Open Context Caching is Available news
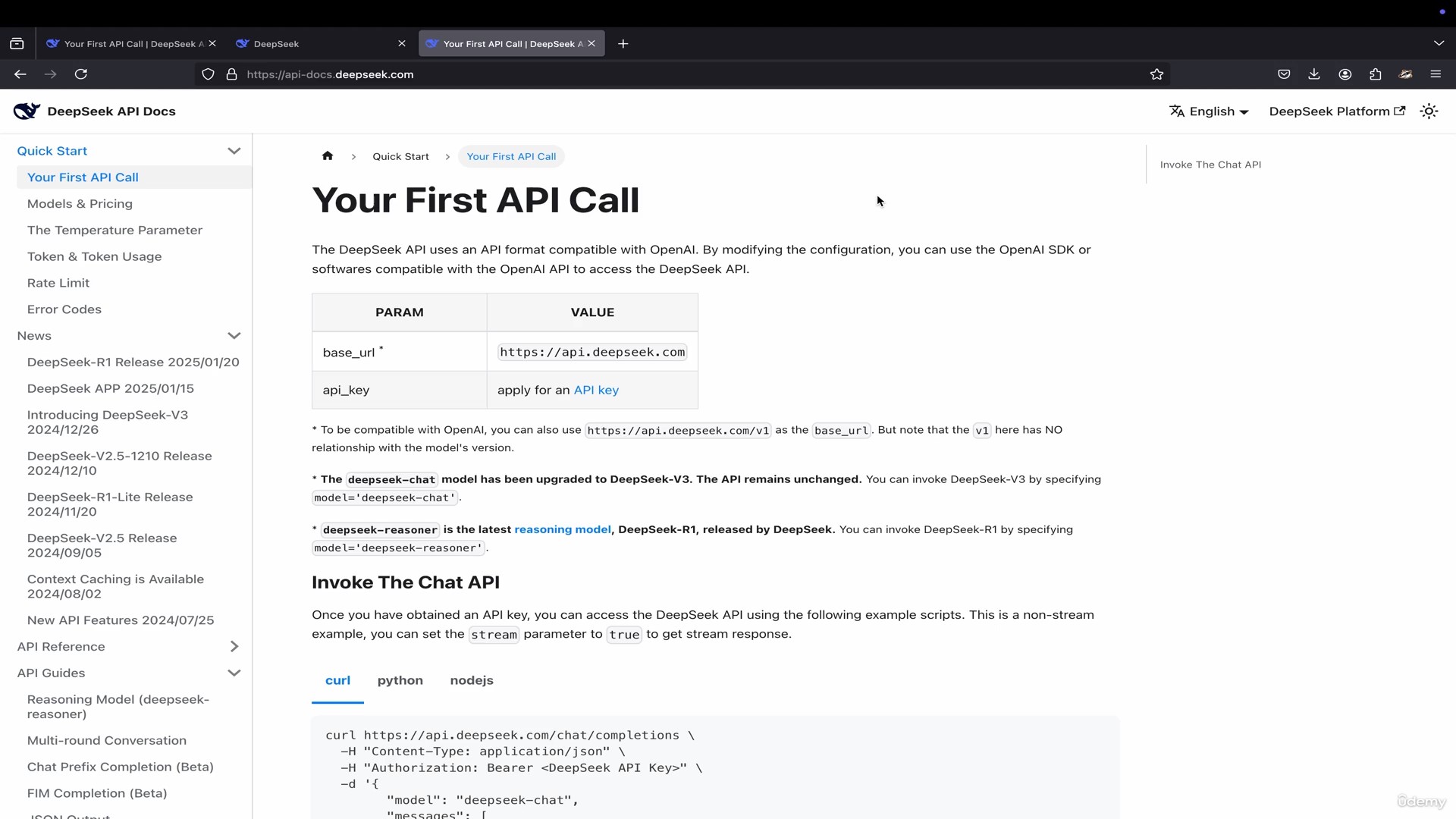This screenshot has width=1456, height=819. click(115, 586)
